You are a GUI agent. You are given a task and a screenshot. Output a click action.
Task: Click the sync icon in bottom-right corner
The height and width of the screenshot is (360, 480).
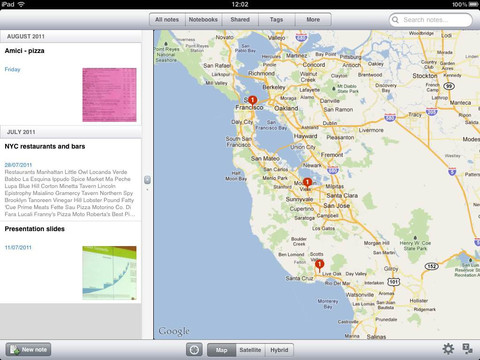tap(468, 349)
